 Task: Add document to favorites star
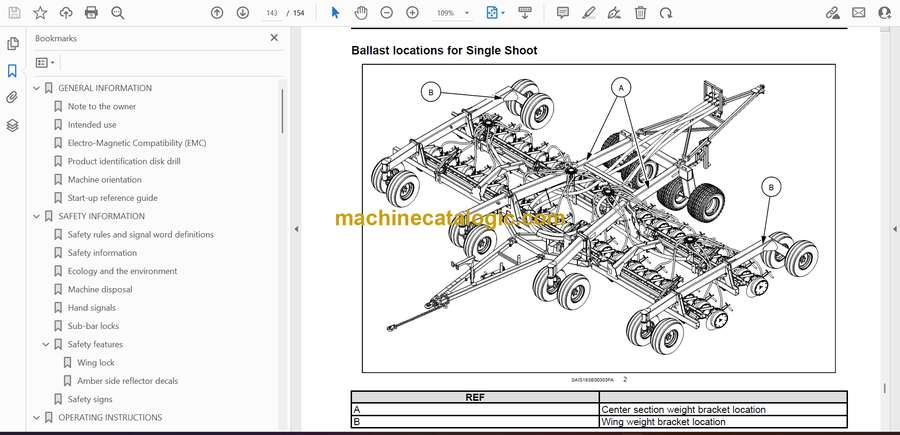[40, 13]
